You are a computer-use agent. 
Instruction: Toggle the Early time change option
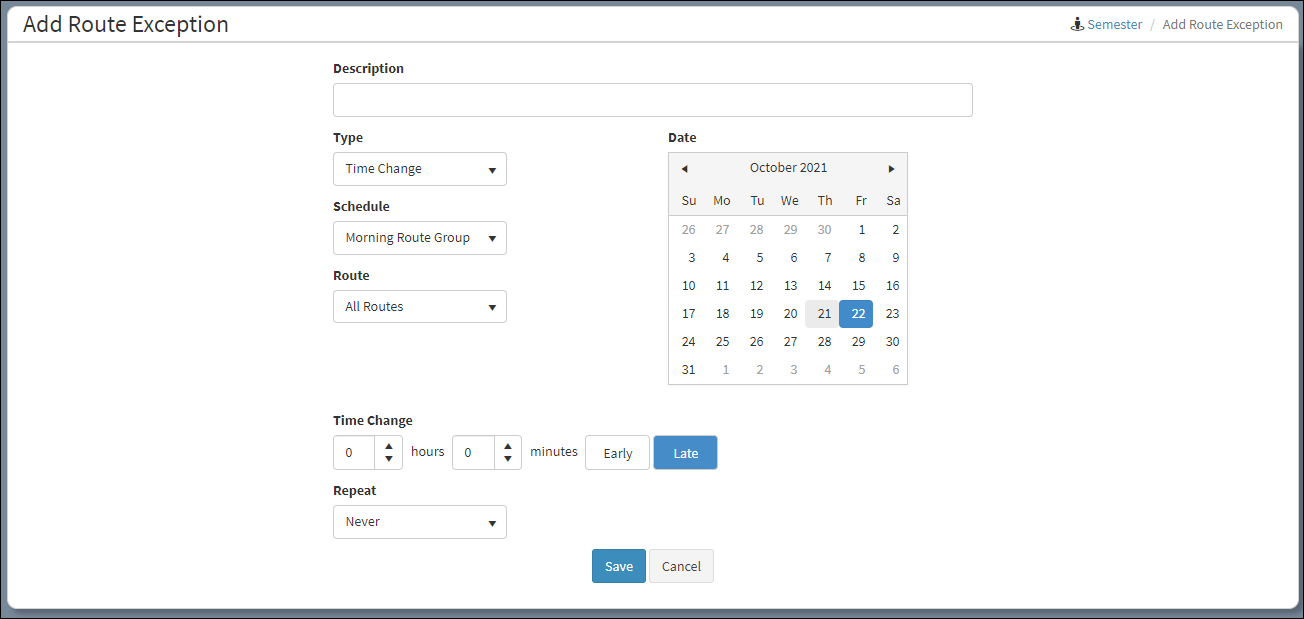pos(617,453)
